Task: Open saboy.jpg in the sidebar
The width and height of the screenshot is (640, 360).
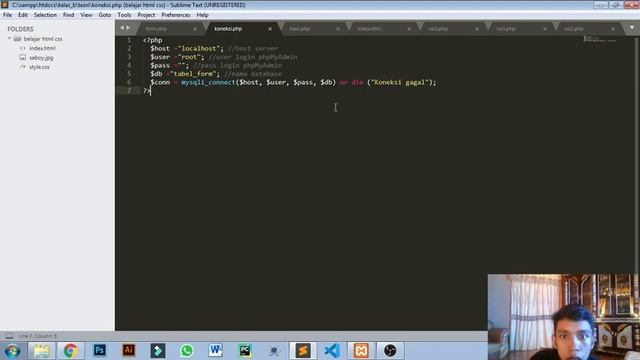Action: pyautogui.click(x=41, y=58)
